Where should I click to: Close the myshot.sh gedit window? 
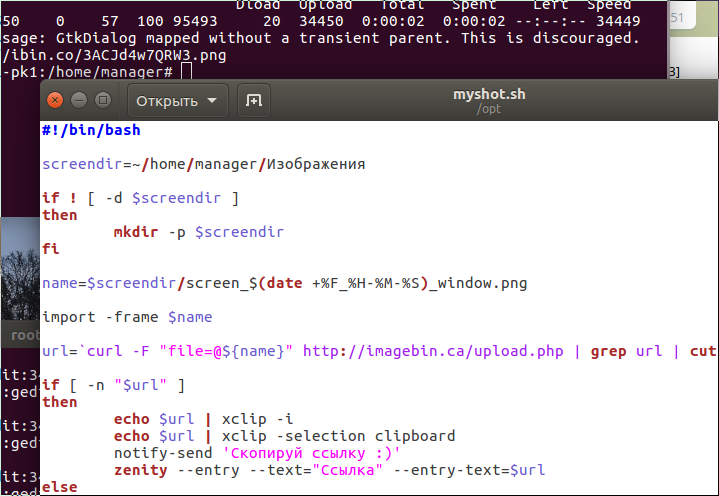pos(55,100)
